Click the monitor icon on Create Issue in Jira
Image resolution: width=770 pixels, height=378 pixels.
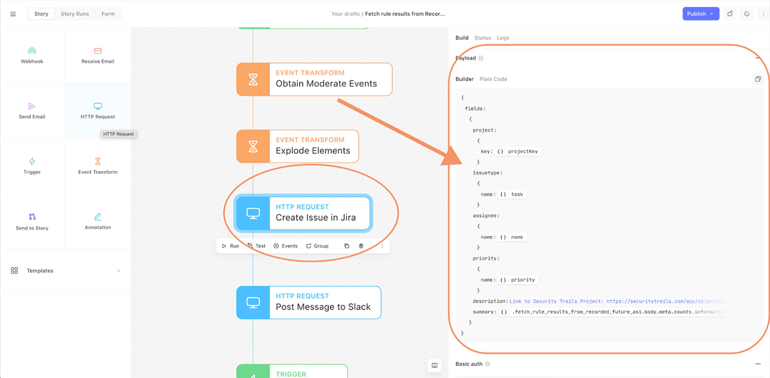coord(253,213)
